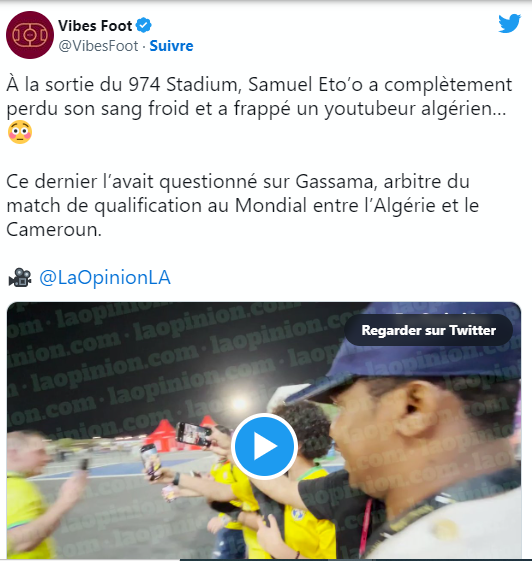Play the embedded video
Image resolution: width=532 pixels, height=561 pixels.
[x=264, y=446]
